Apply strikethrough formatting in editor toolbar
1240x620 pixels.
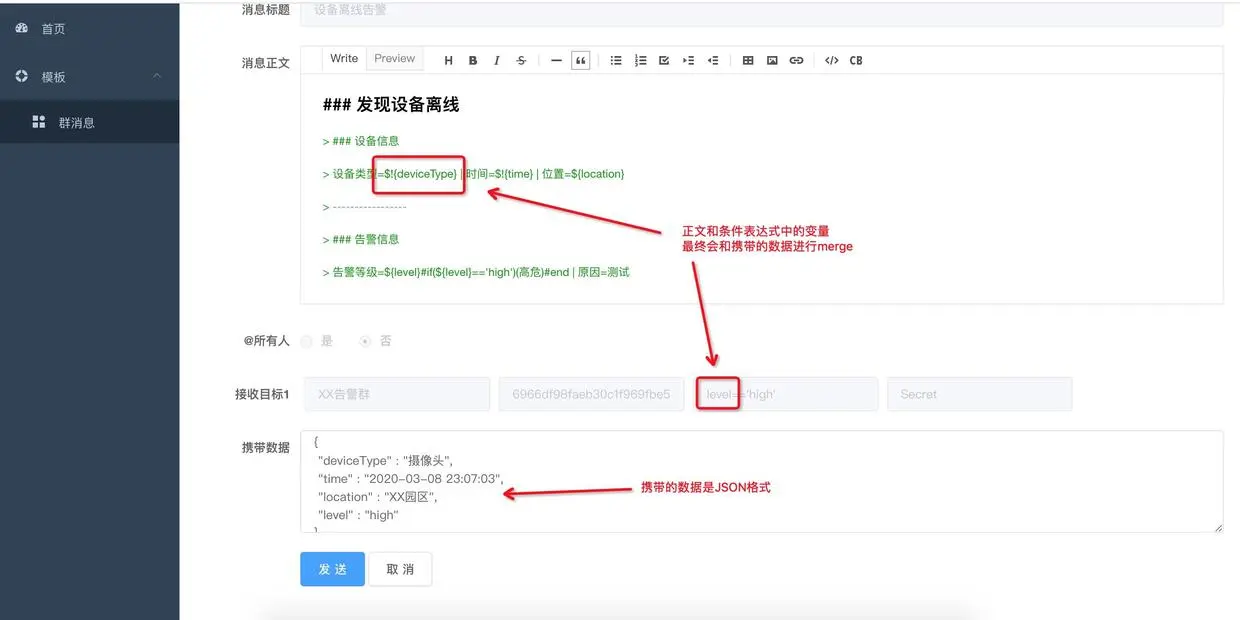point(521,60)
